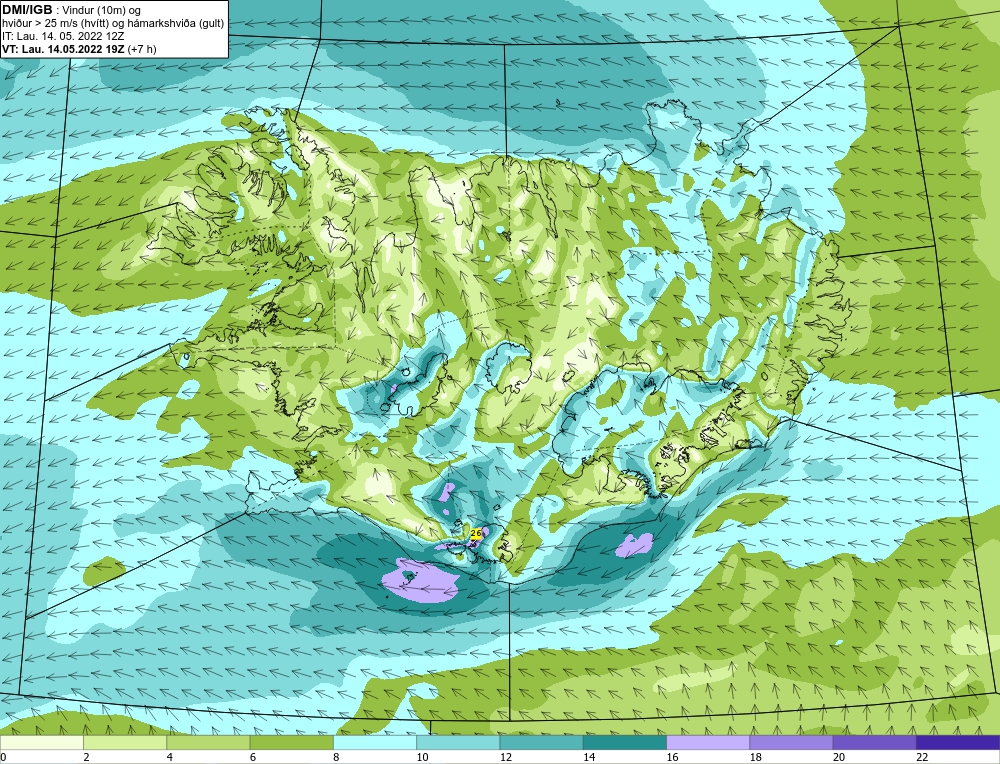
Task: Select legend swatch between 18 and 20
Action: pyautogui.click(x=791, y=742)
